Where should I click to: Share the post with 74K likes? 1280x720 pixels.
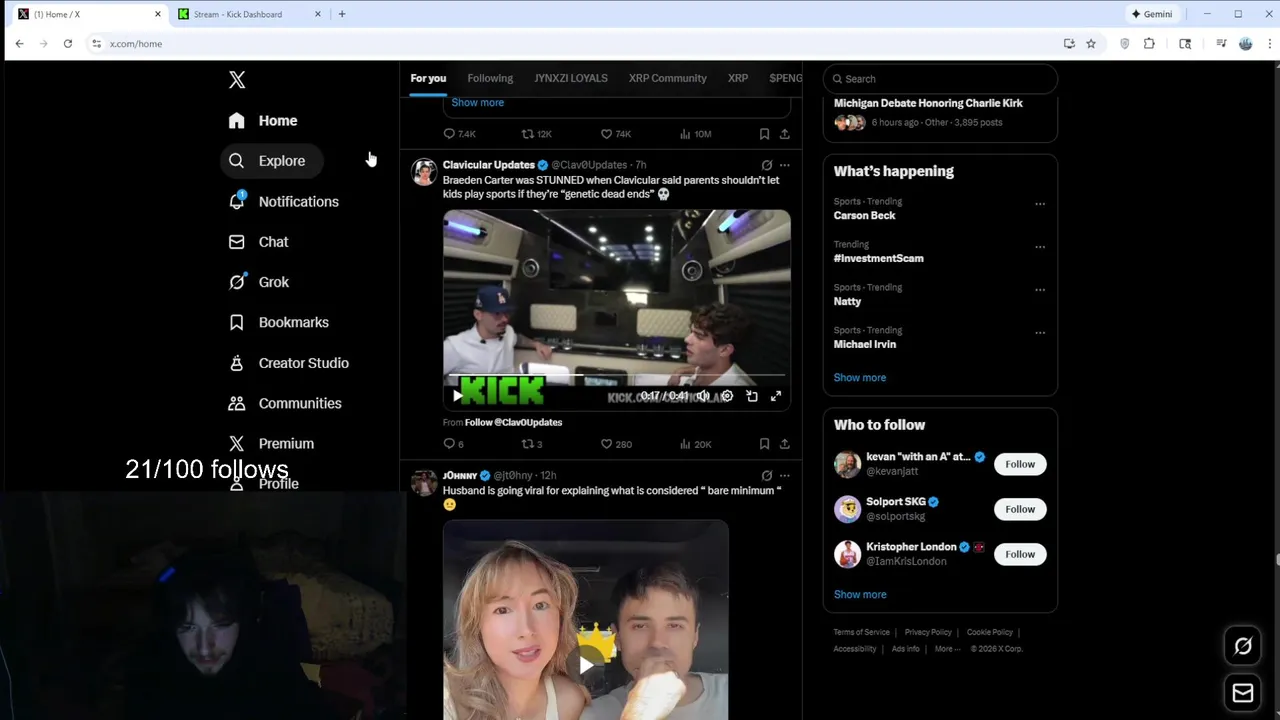784,134
